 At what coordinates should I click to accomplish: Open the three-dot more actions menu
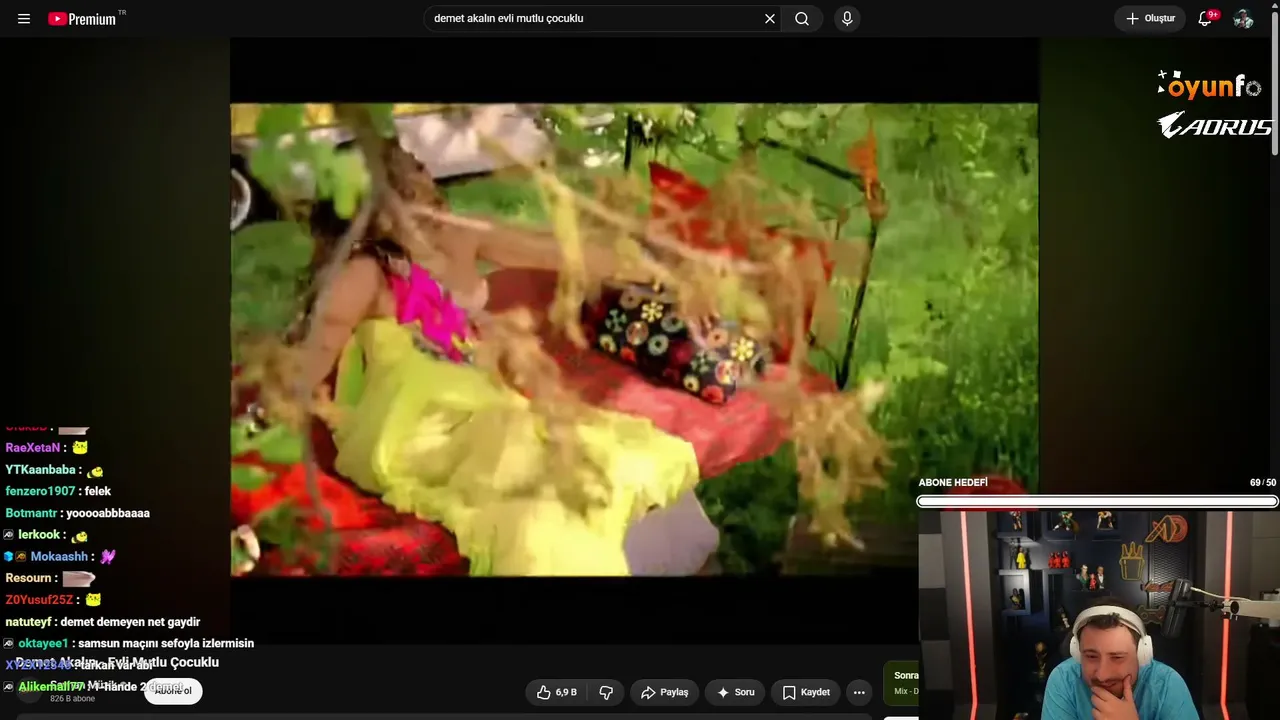859,692
